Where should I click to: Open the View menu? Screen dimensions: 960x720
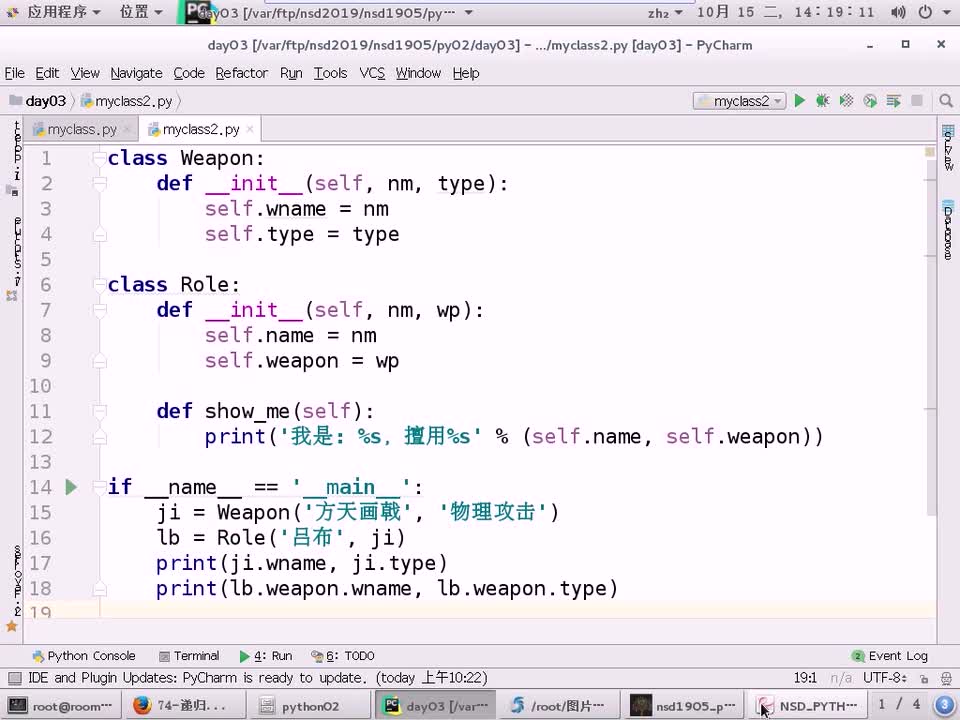pyautogui.click(x=84, y=73)
